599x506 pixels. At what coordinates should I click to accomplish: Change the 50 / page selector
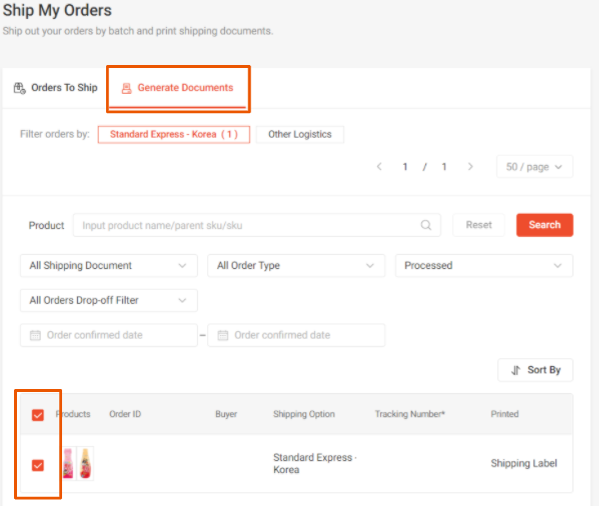click(x=534, y=167)
